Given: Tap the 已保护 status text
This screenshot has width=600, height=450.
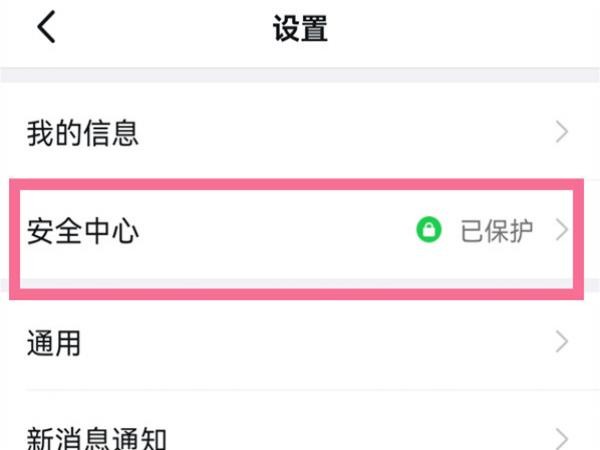Looking at the screenshot, I should click(x=496, y=231).
